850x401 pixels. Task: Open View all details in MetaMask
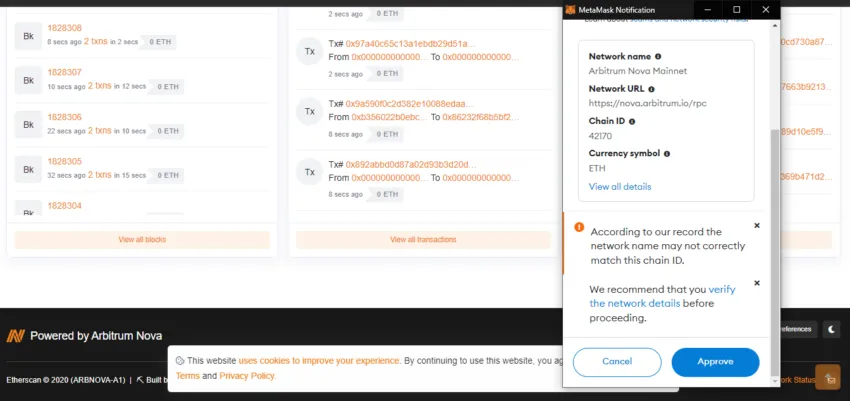620,186
